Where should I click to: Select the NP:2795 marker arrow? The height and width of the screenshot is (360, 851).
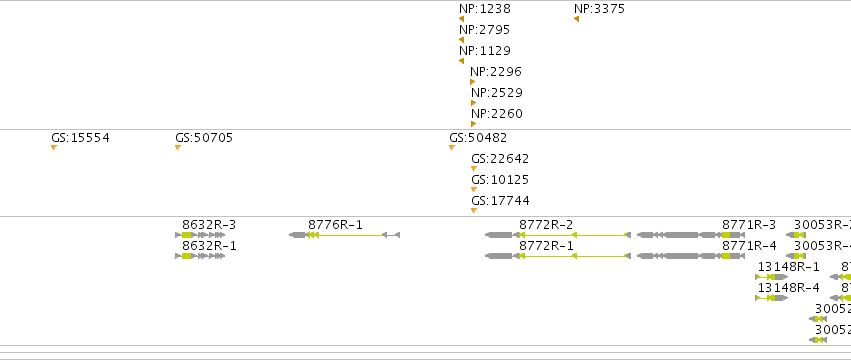point(461,40)
